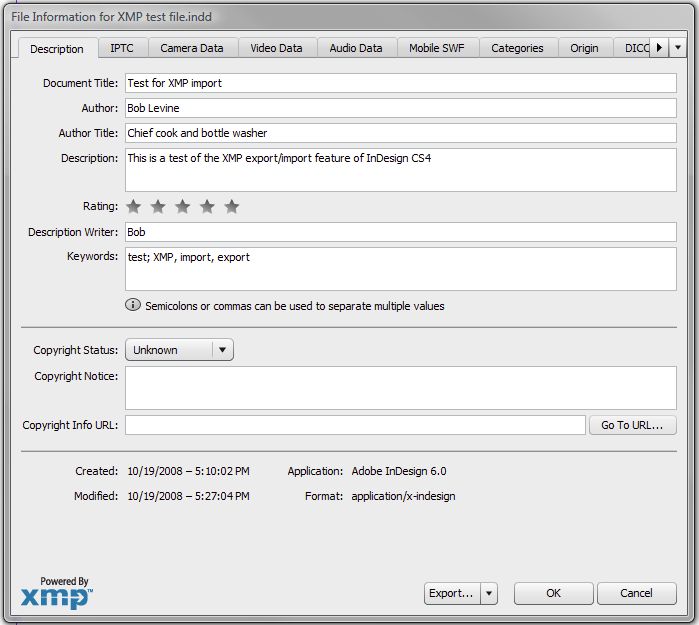Set rating to two stars
699x625 pixels.
pyautogui.click(x=158, y=206)
